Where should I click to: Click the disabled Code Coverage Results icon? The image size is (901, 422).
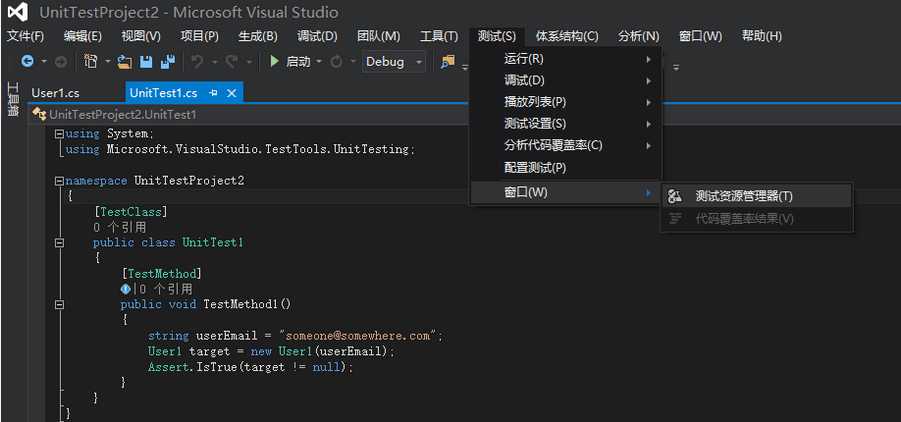pos(675,218)
